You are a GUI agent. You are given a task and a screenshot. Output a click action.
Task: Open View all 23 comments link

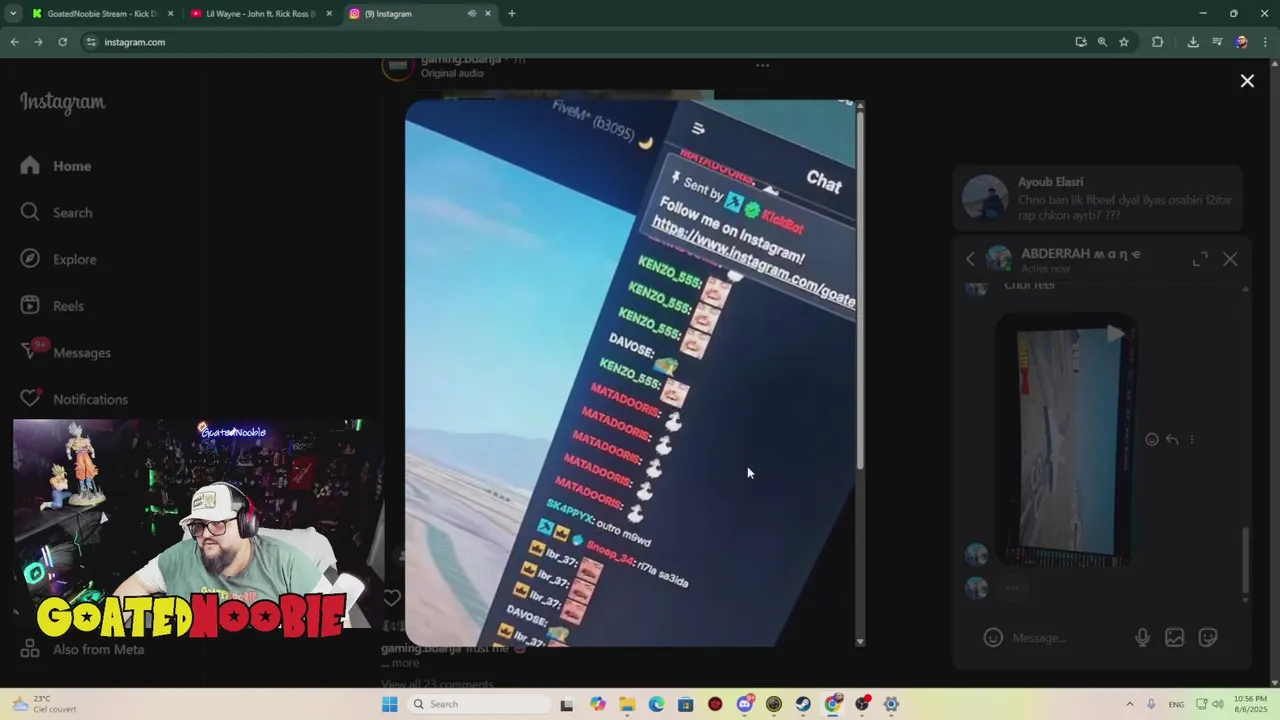tap(437, 684)
